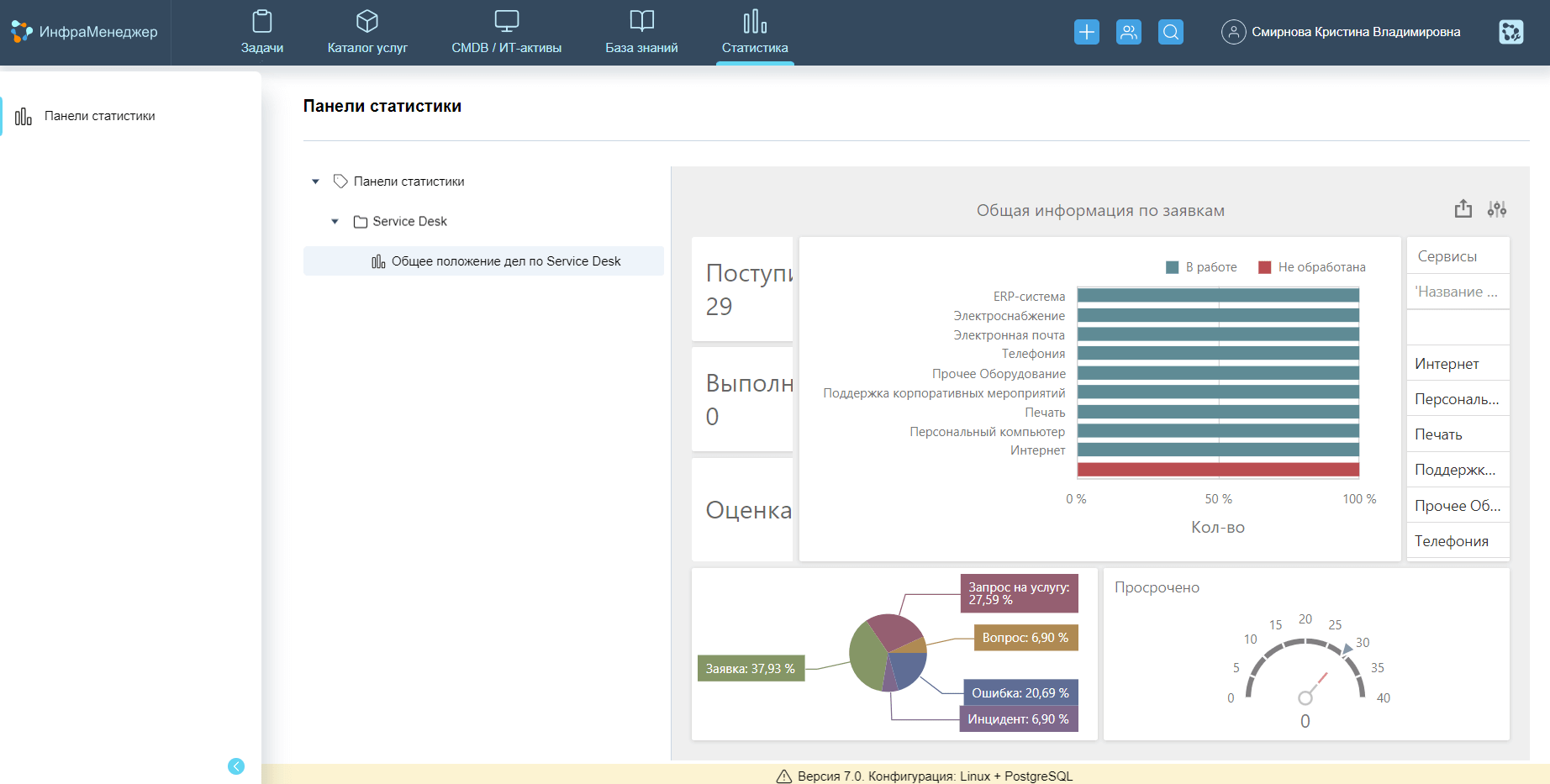Click the Электроснабжение chart label
This screenshot has width=1550, height=784.
(x=1009, y=316)
